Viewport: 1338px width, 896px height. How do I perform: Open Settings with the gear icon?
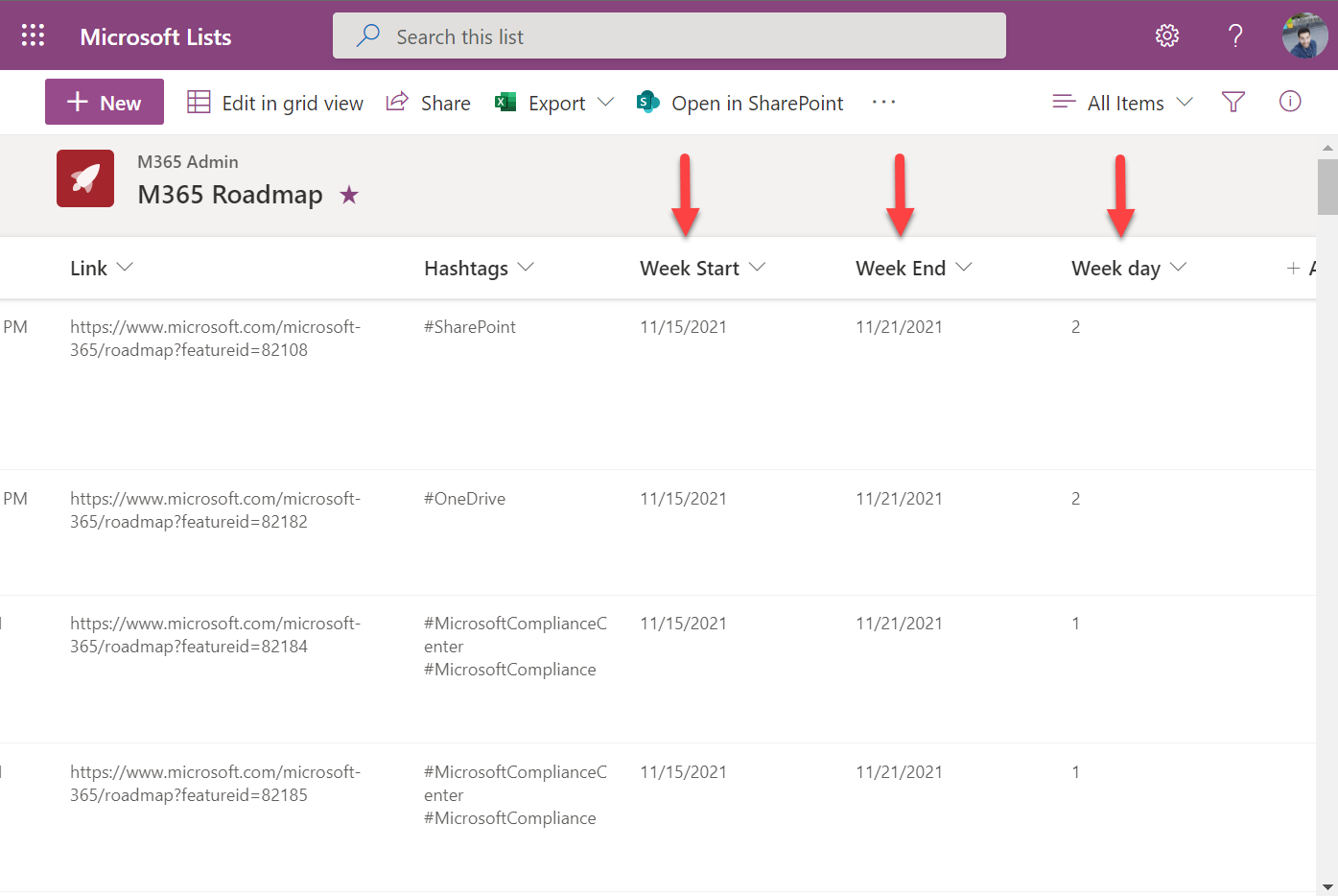pyautogui.click(x=1167, y=35)
